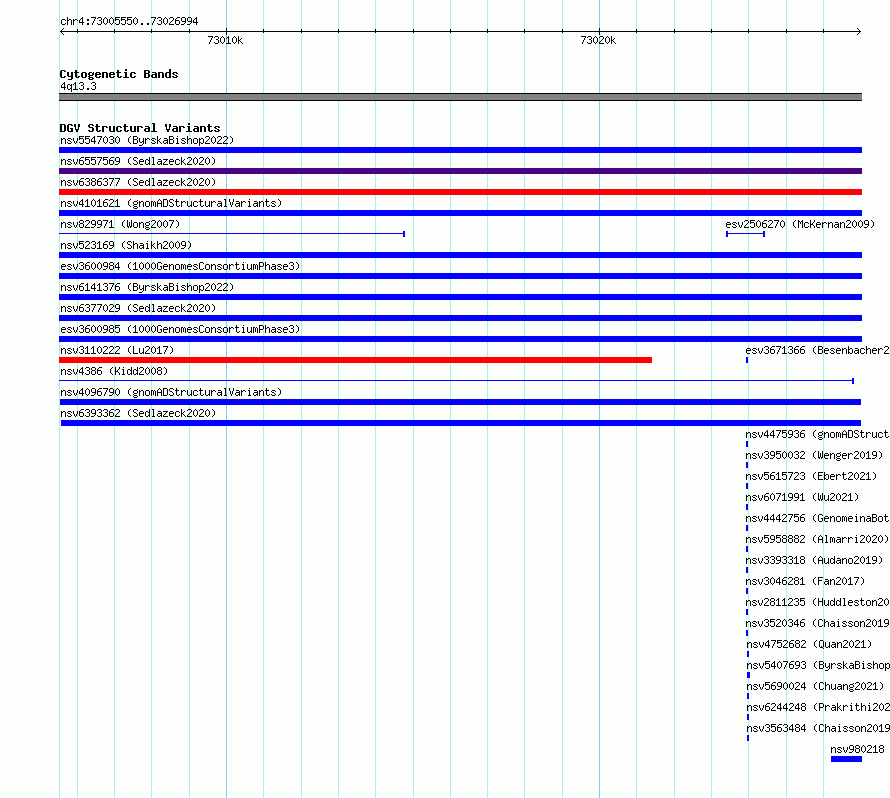Select nsv3563484 (Chaisson2019) label
Viewport: 890px width, 798px height.
pos(818,728)
